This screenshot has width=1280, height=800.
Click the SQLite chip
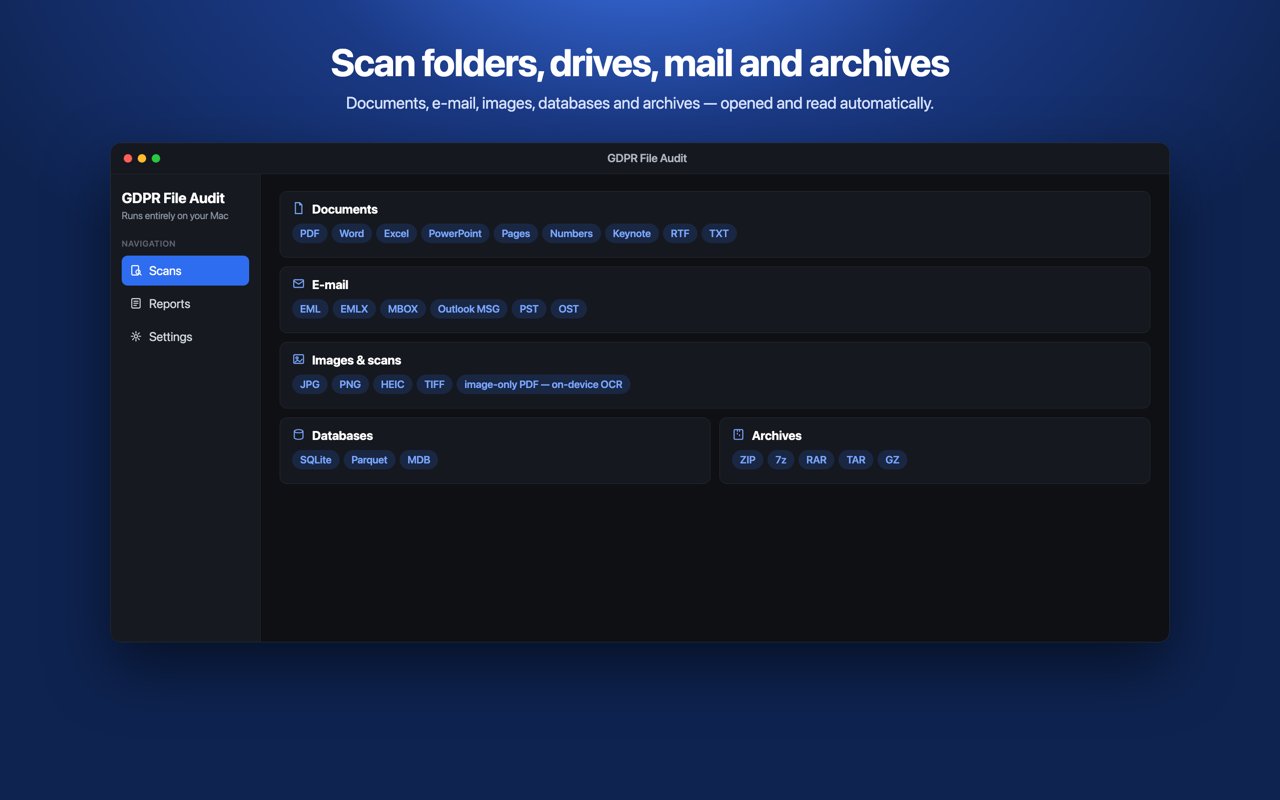coord(316,460)
